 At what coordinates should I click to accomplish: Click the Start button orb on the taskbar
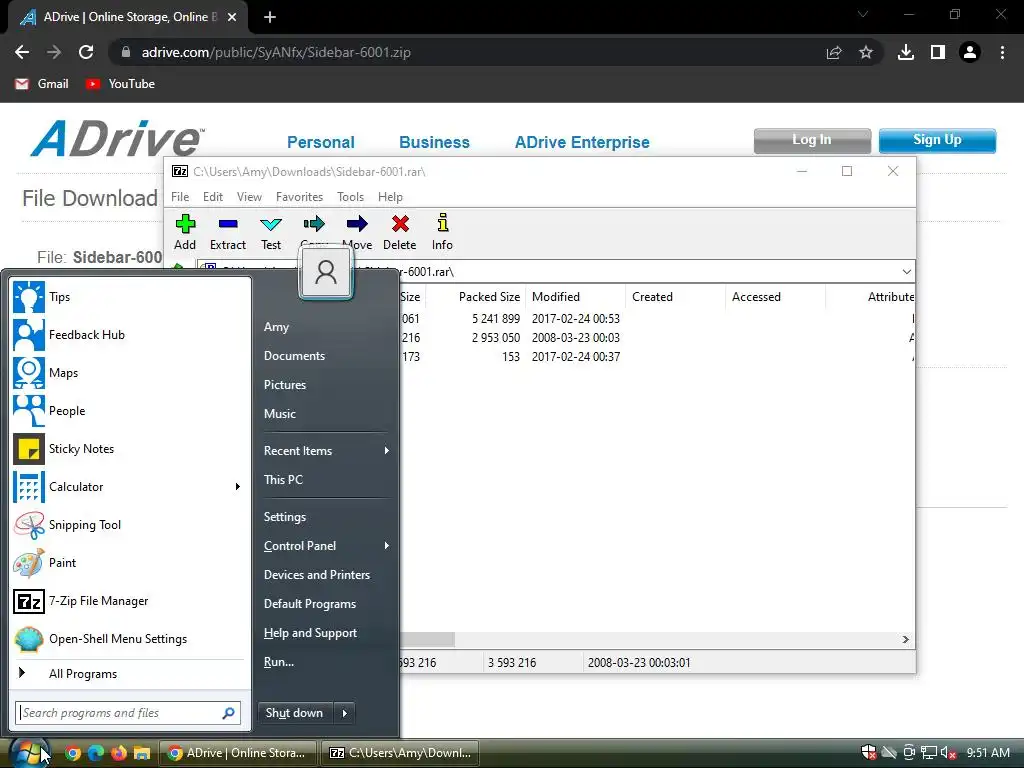point(27,753)
